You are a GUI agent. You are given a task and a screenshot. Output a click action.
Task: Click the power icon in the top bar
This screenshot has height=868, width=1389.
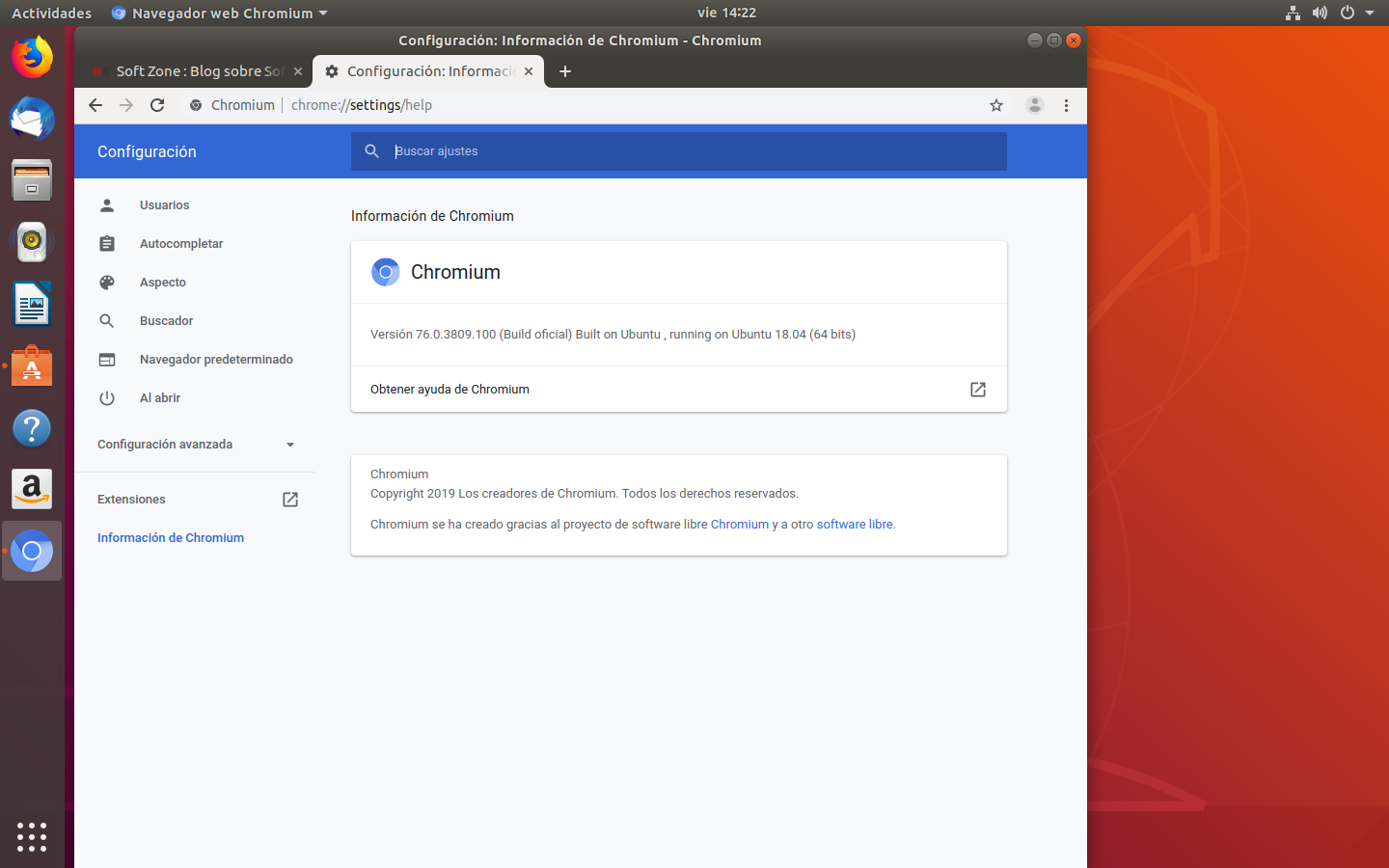click(1348, 14)
